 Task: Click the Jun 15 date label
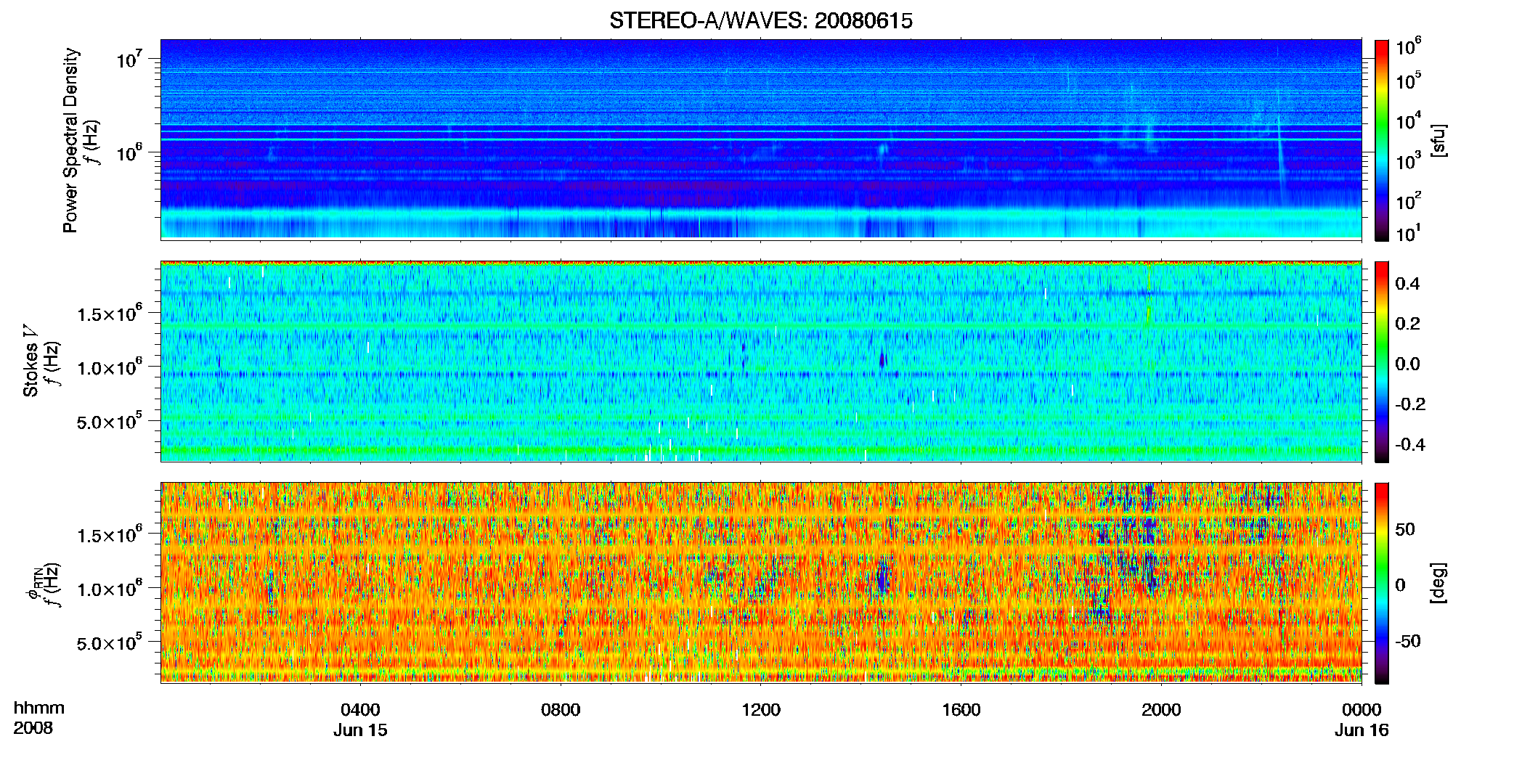pyautogui.click(x=360, y=730)
